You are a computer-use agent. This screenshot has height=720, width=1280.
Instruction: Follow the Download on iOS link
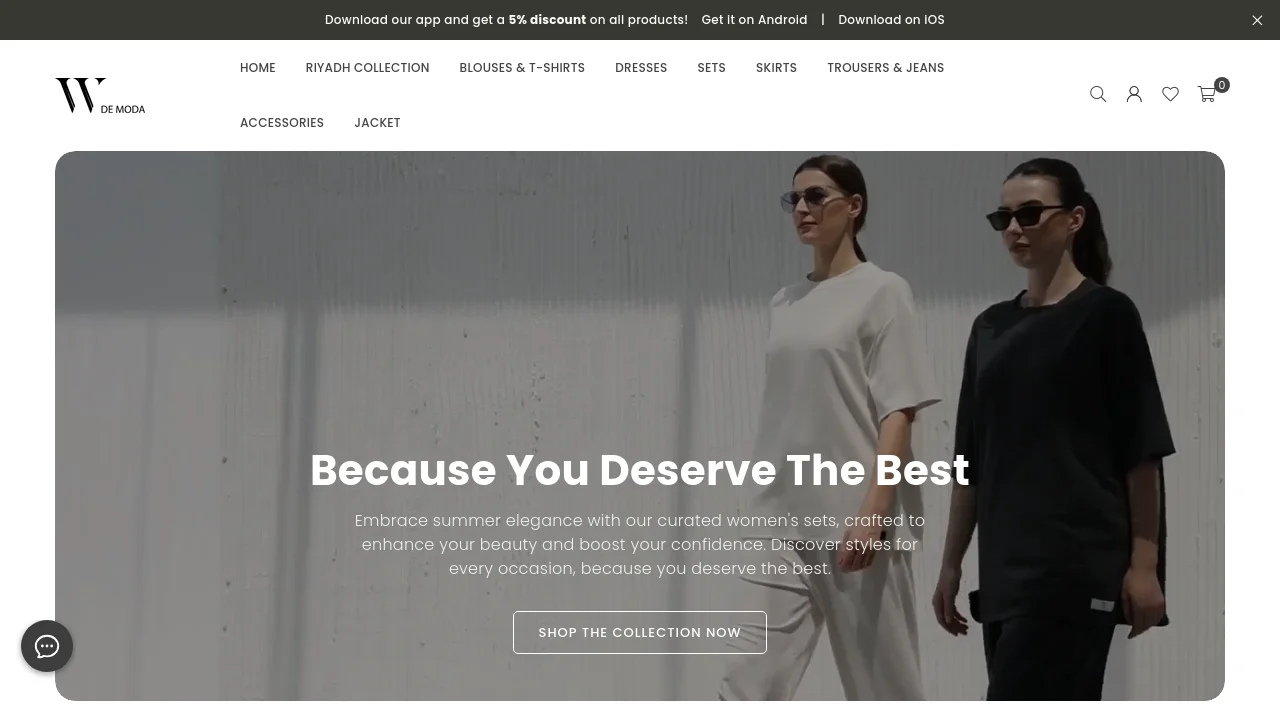click(x=891, y=20)
